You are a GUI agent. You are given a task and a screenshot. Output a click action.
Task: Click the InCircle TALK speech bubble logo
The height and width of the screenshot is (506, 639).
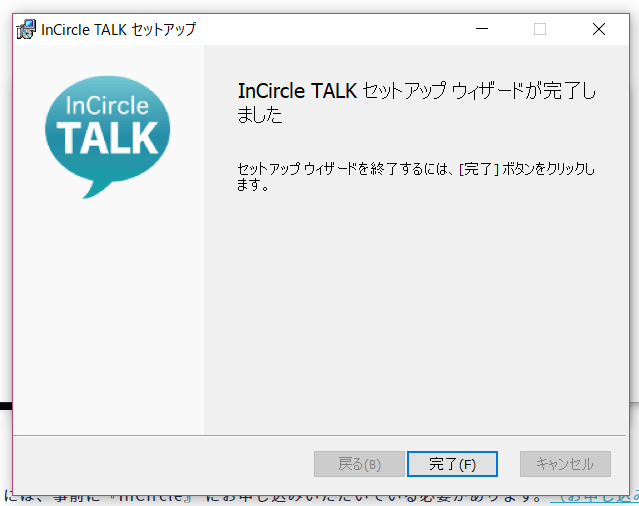tap(107, 136)
